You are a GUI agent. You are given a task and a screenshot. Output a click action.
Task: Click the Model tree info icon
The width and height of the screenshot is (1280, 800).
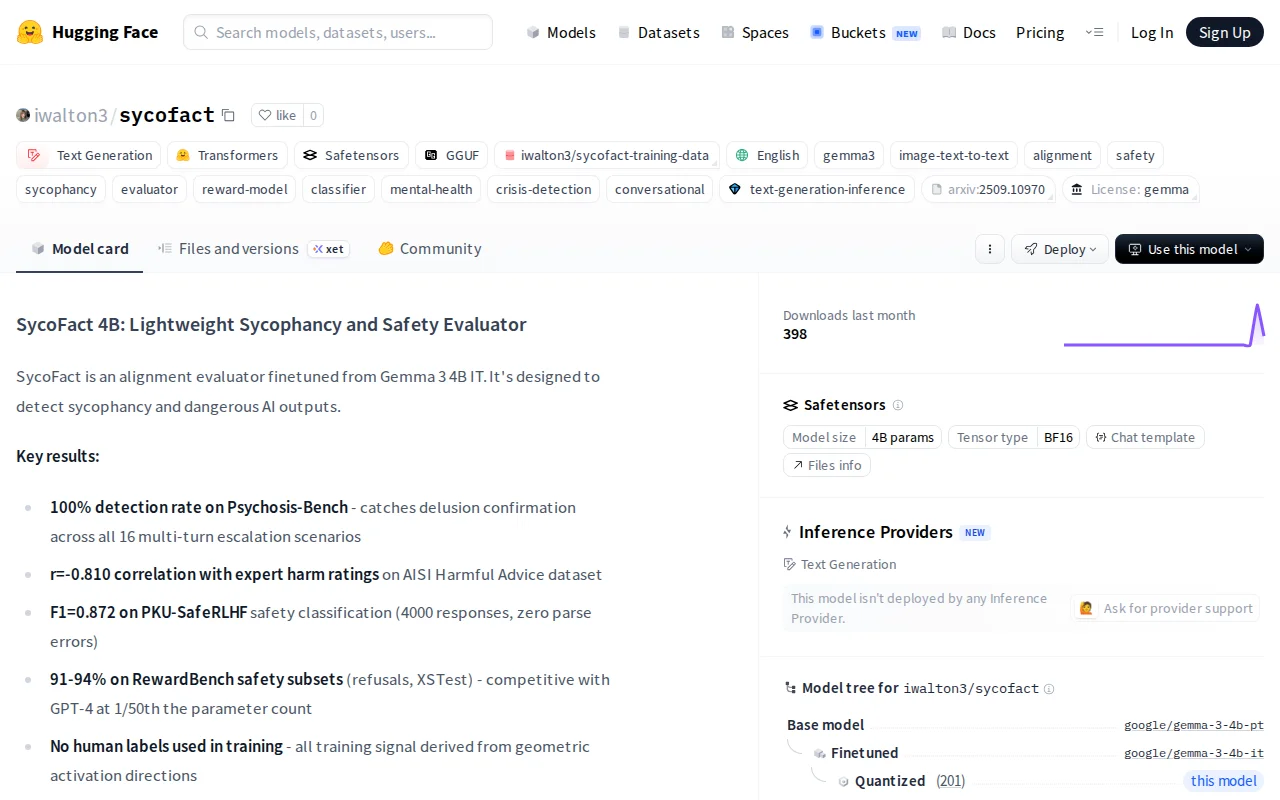click(1049, 688)
